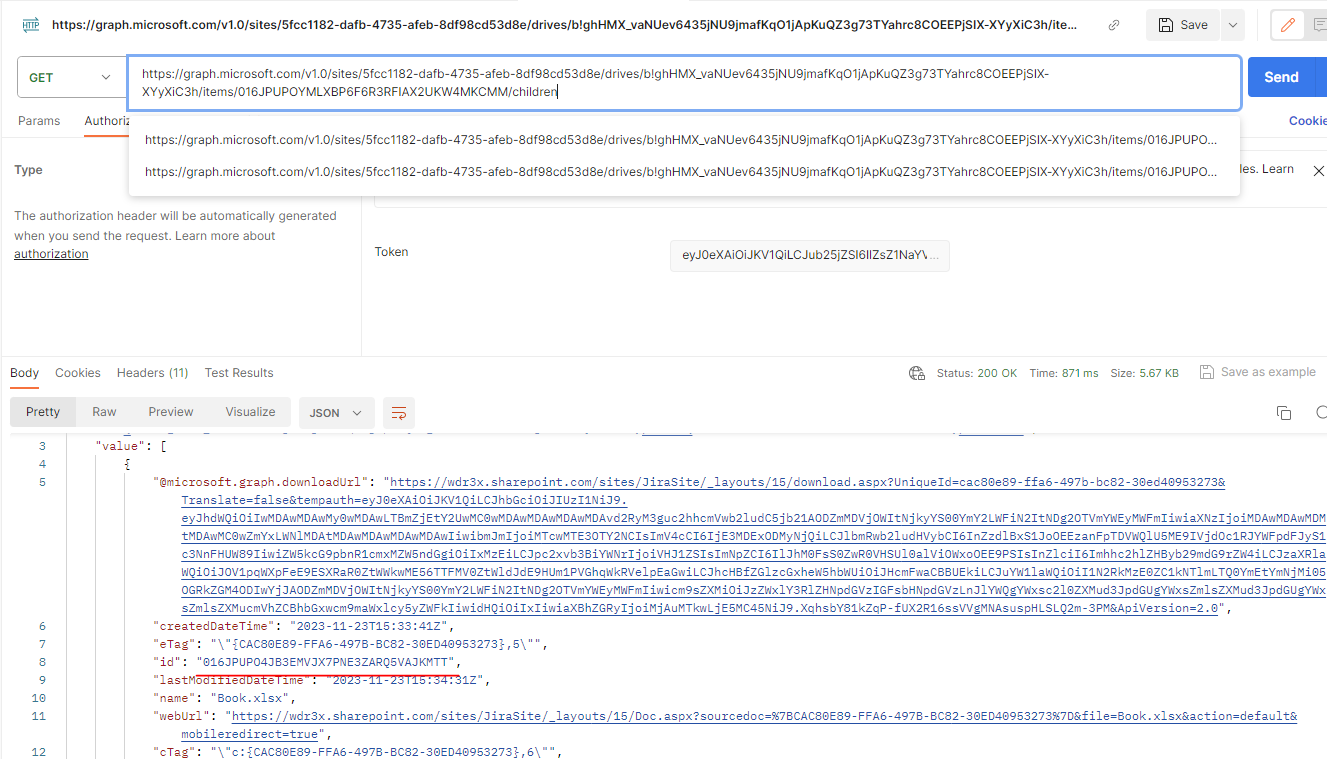Open the JSON format dropdown
The image size is (1327, 759).
click(336, 412)
